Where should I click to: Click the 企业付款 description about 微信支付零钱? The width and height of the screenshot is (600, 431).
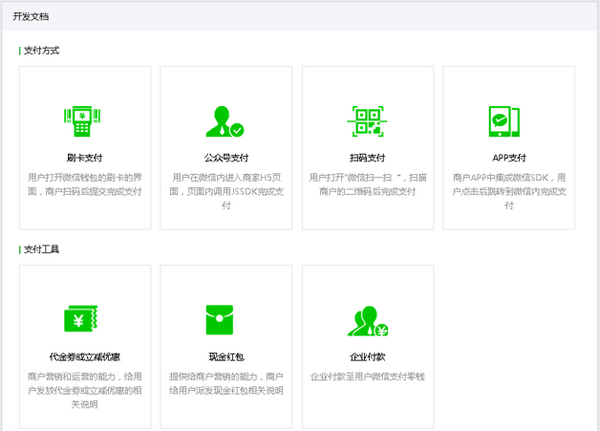click(x=367, y=376)
